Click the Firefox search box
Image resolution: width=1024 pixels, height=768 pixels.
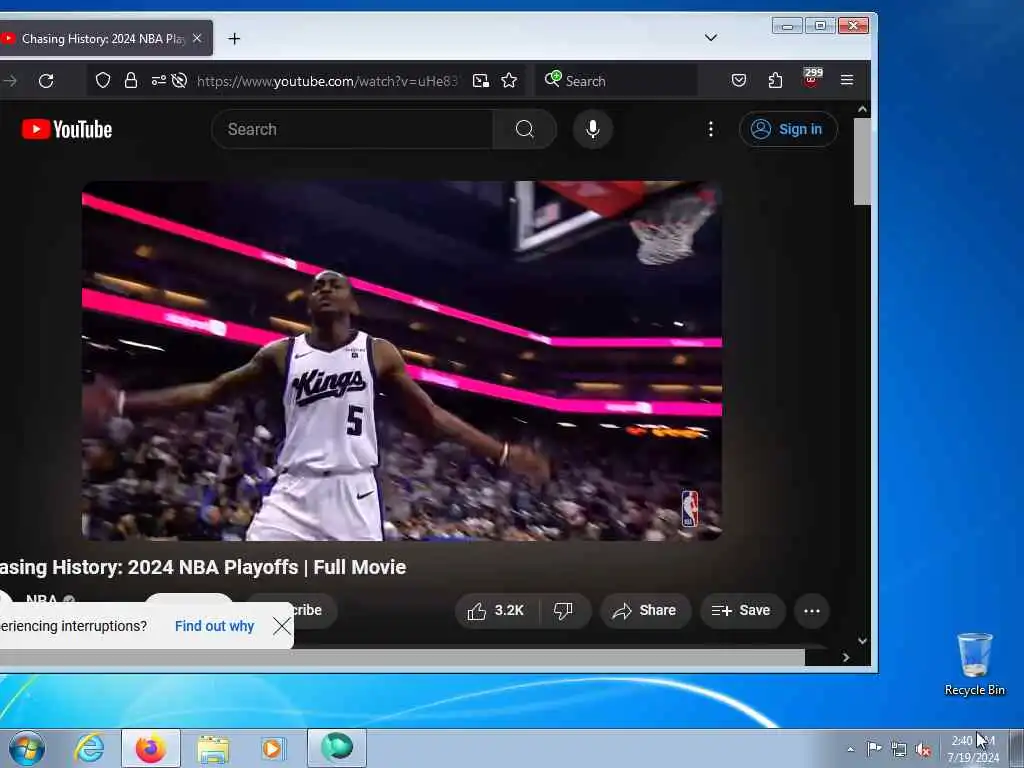coord(616,81)
